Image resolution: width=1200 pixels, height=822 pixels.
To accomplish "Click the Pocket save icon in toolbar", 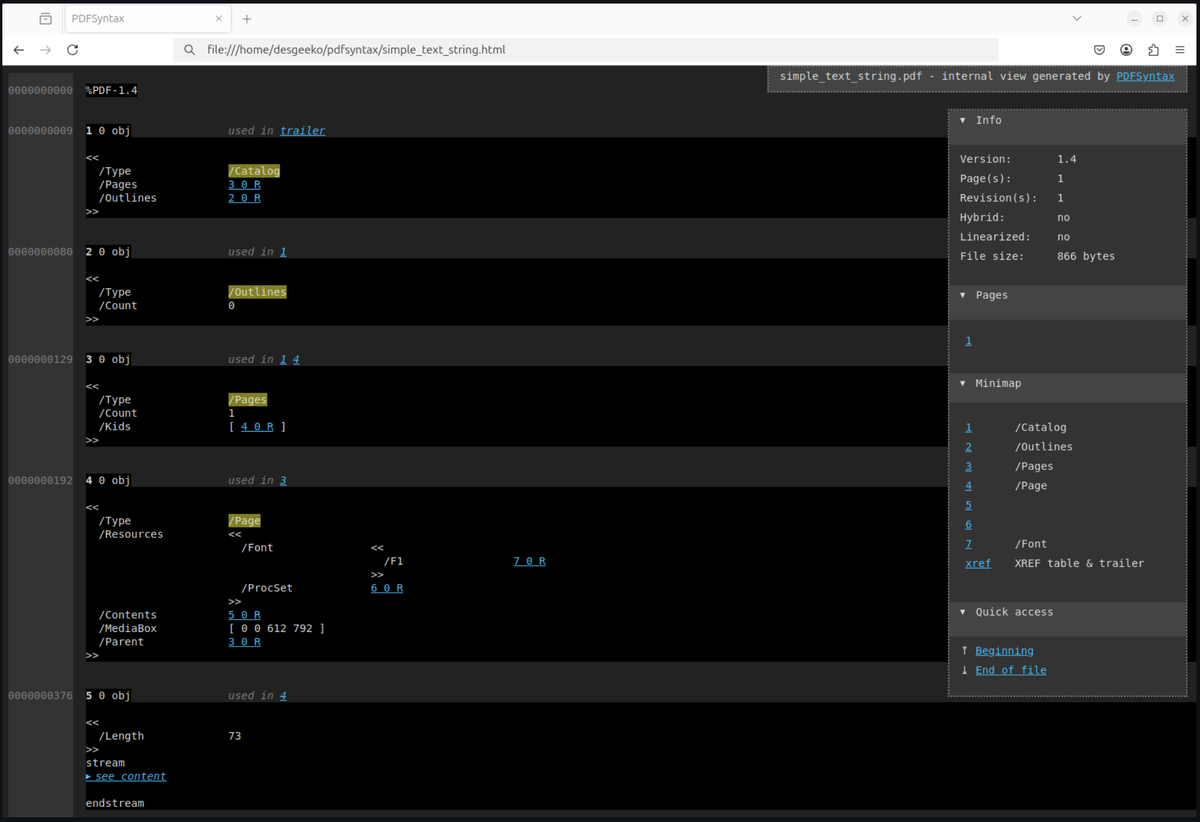I will (1099, 49).
